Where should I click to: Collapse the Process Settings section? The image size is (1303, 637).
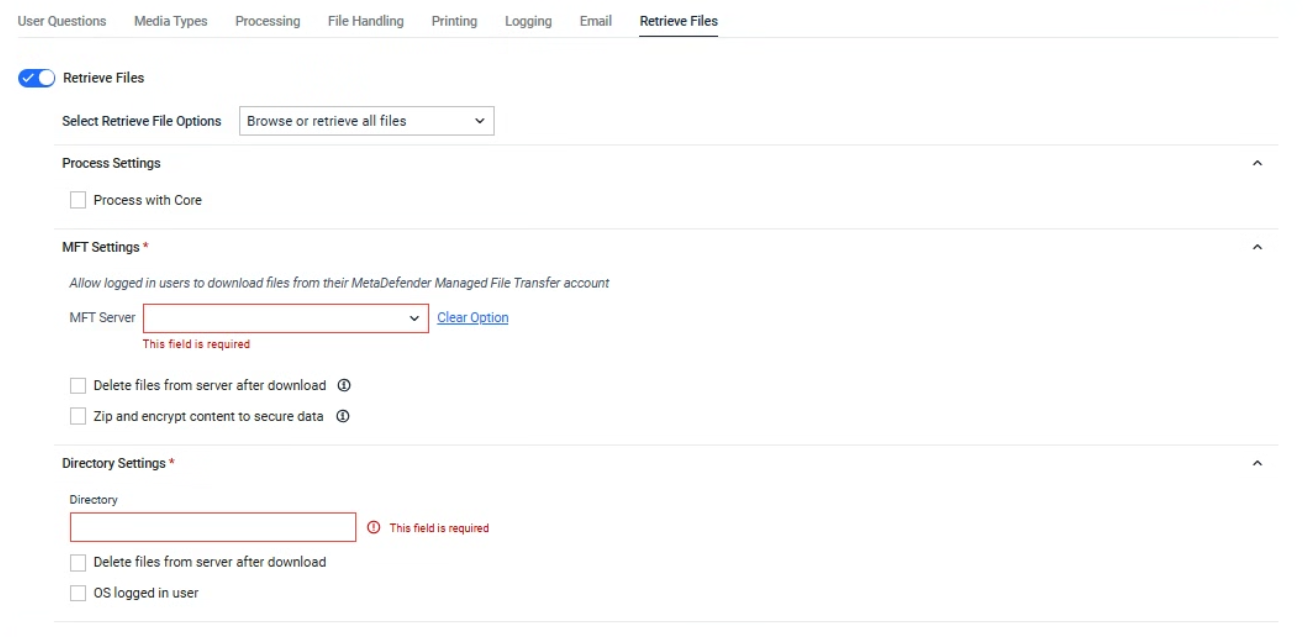coord(1257,164)
